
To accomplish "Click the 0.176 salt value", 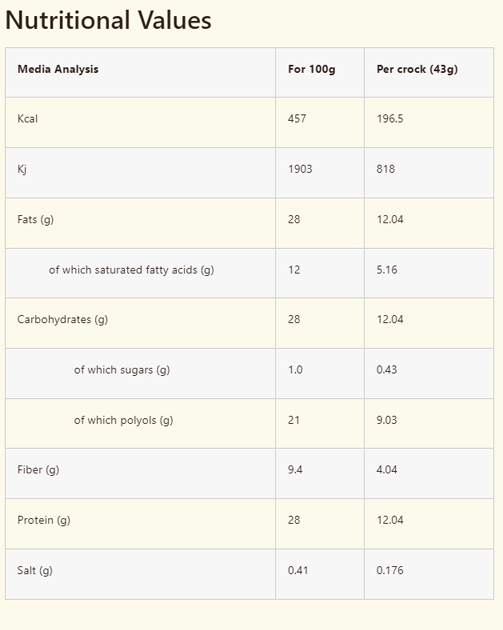I will coord(390,570).
